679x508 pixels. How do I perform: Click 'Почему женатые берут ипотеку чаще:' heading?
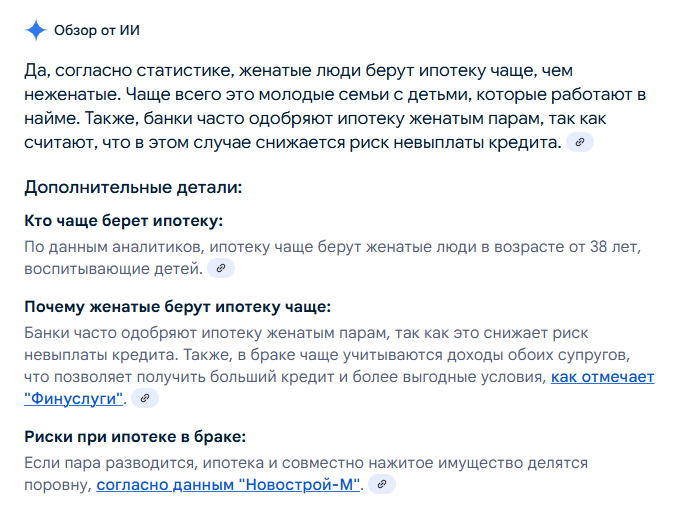178,307
